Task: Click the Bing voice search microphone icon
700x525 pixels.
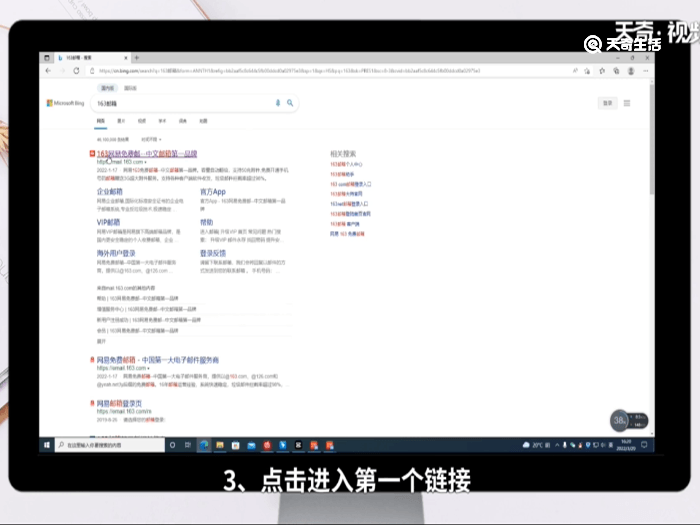Action: point(278,103)
